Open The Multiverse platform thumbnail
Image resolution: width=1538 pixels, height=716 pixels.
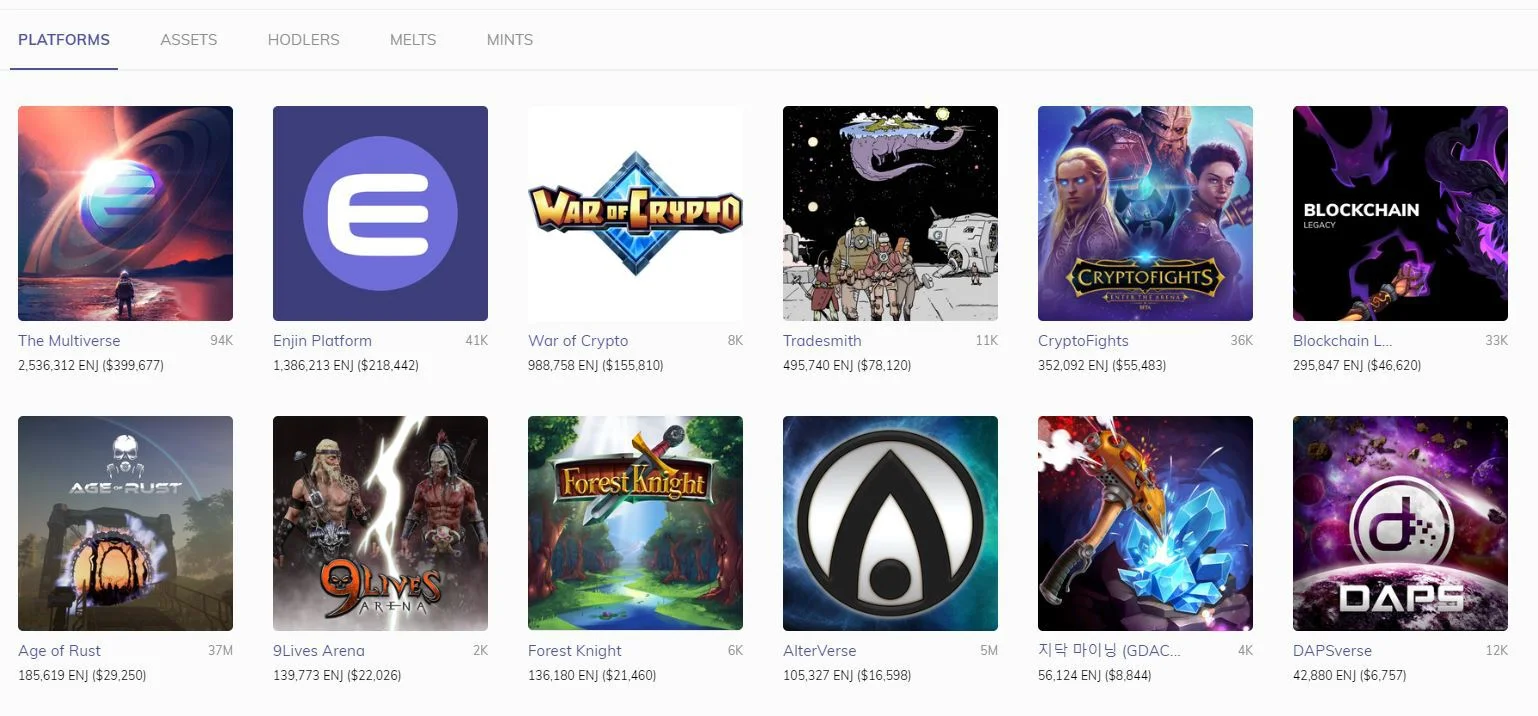(x=125, y=213)
